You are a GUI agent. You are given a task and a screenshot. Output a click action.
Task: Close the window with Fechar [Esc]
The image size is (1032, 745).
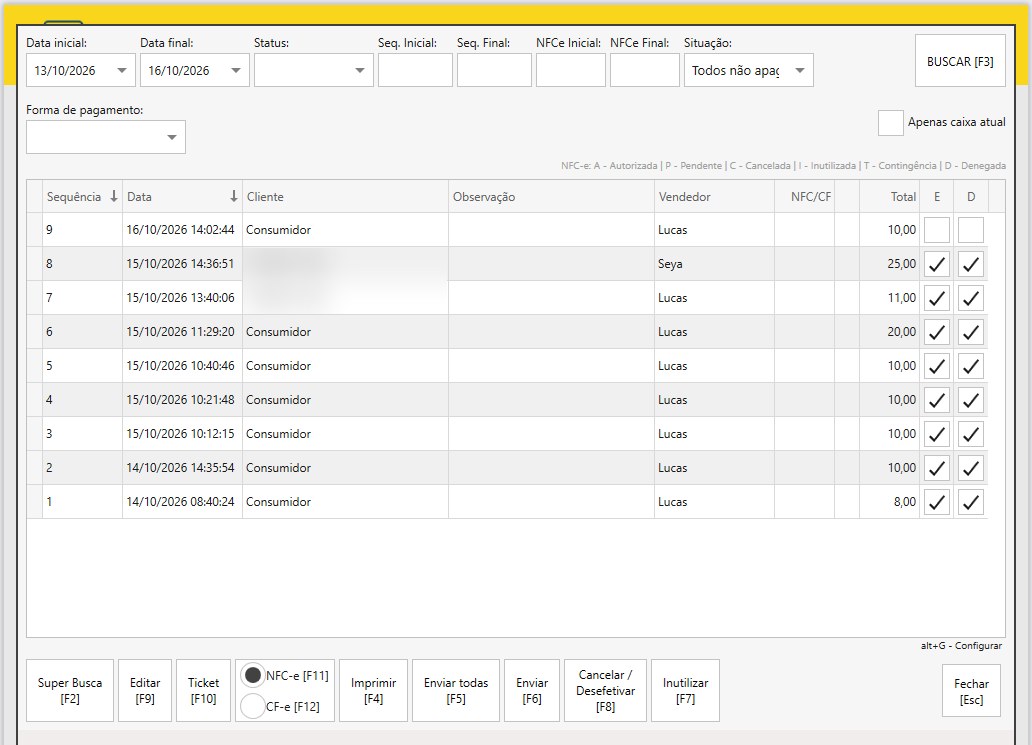click(971, 691)
